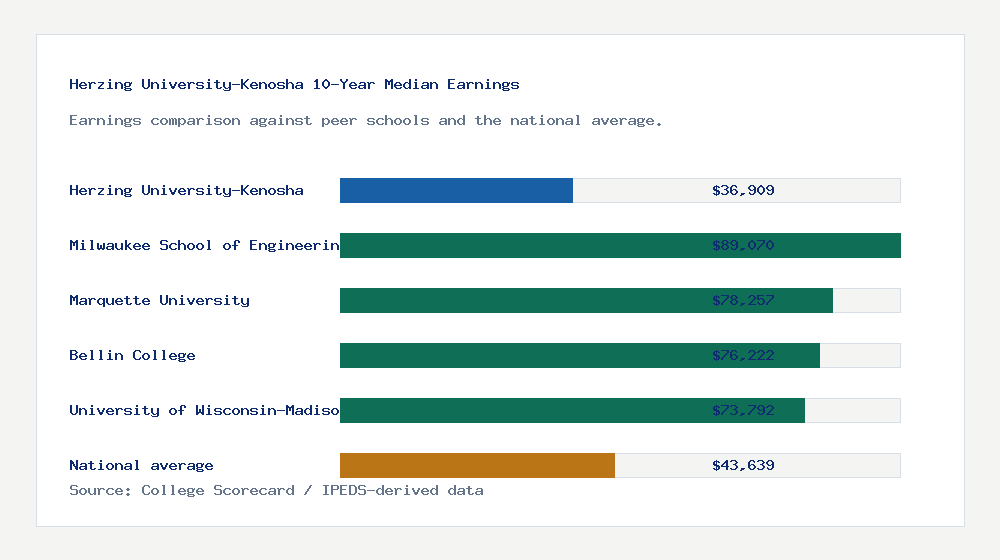Click the $43,639 value

coord(743,466)
